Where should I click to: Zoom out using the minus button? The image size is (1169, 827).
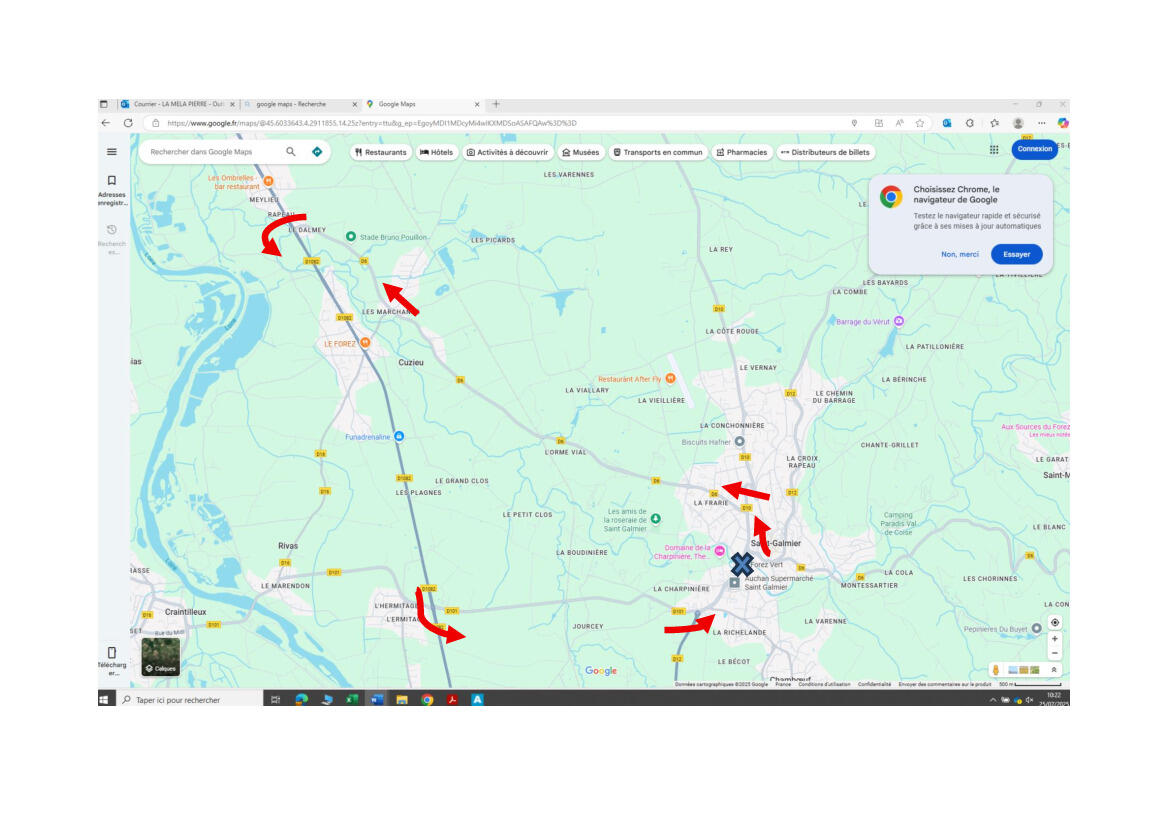(1055, 653)
